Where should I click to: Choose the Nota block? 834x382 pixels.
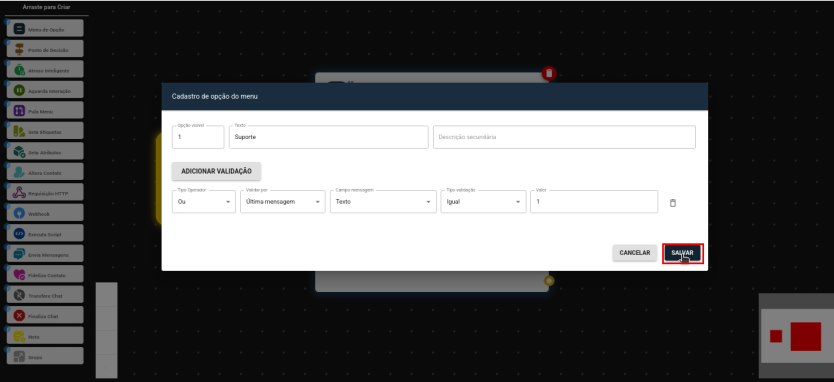pyautogui.click(x=45, y=336)
